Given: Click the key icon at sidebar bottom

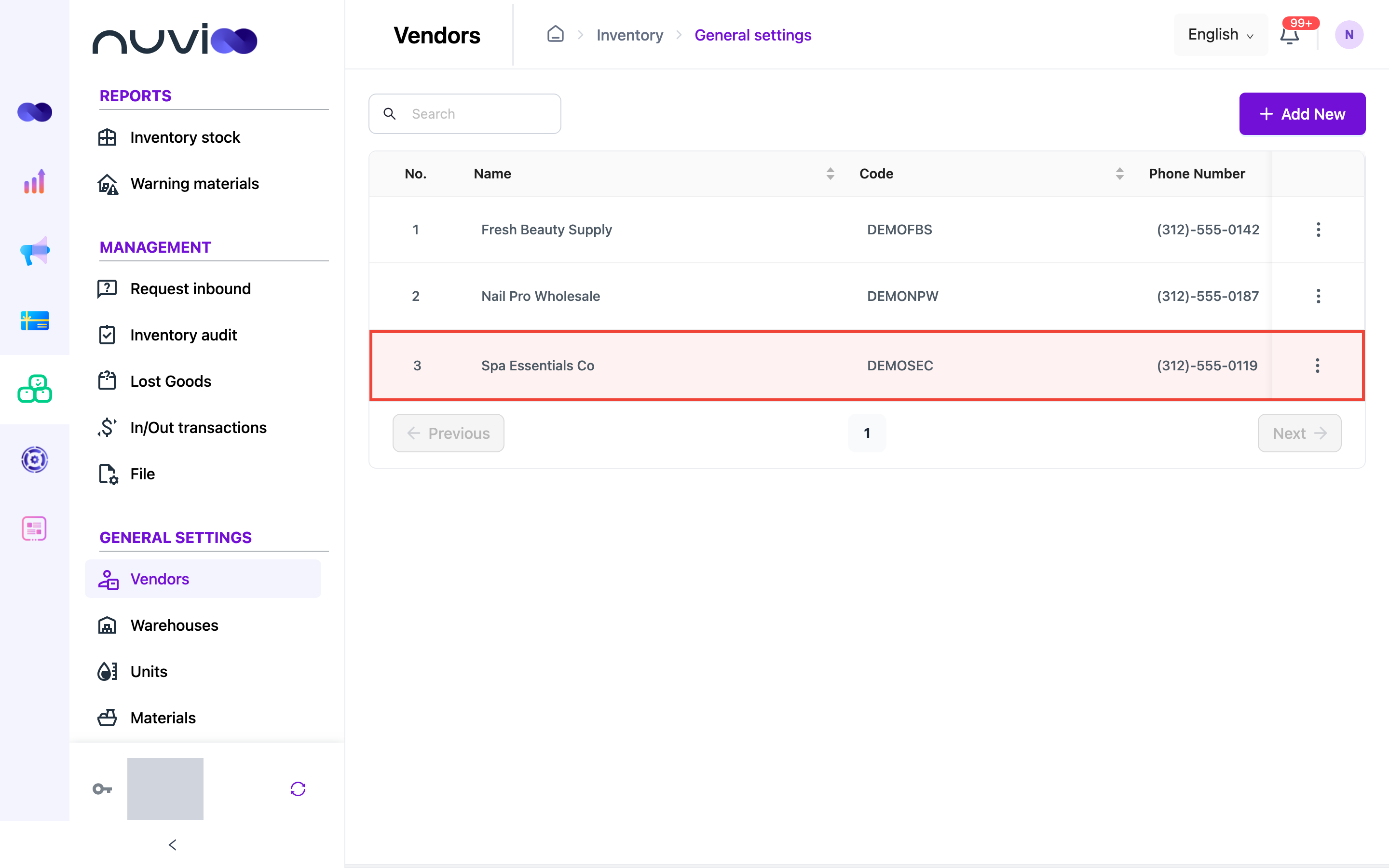Looking at the screenshot, I should click(102, 789).
